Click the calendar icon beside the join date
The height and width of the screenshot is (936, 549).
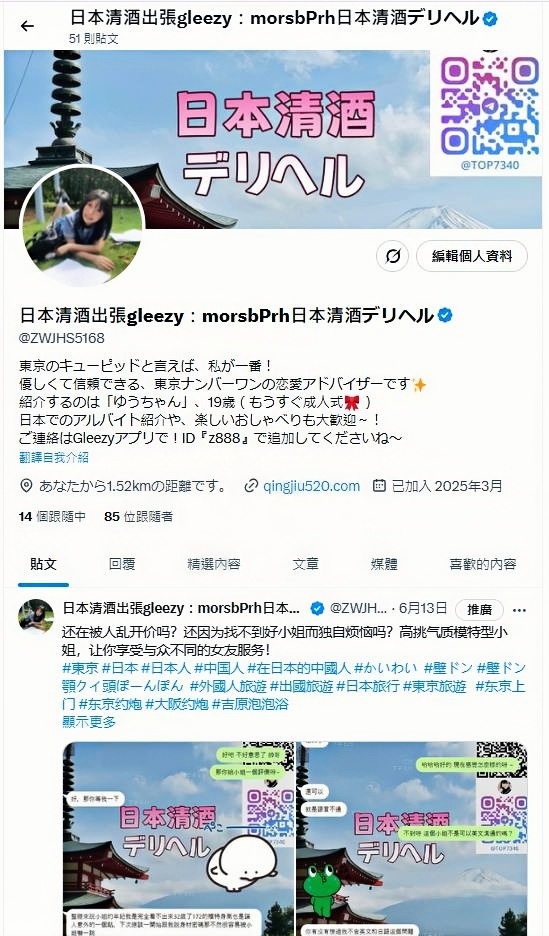[x=379, y=485]
